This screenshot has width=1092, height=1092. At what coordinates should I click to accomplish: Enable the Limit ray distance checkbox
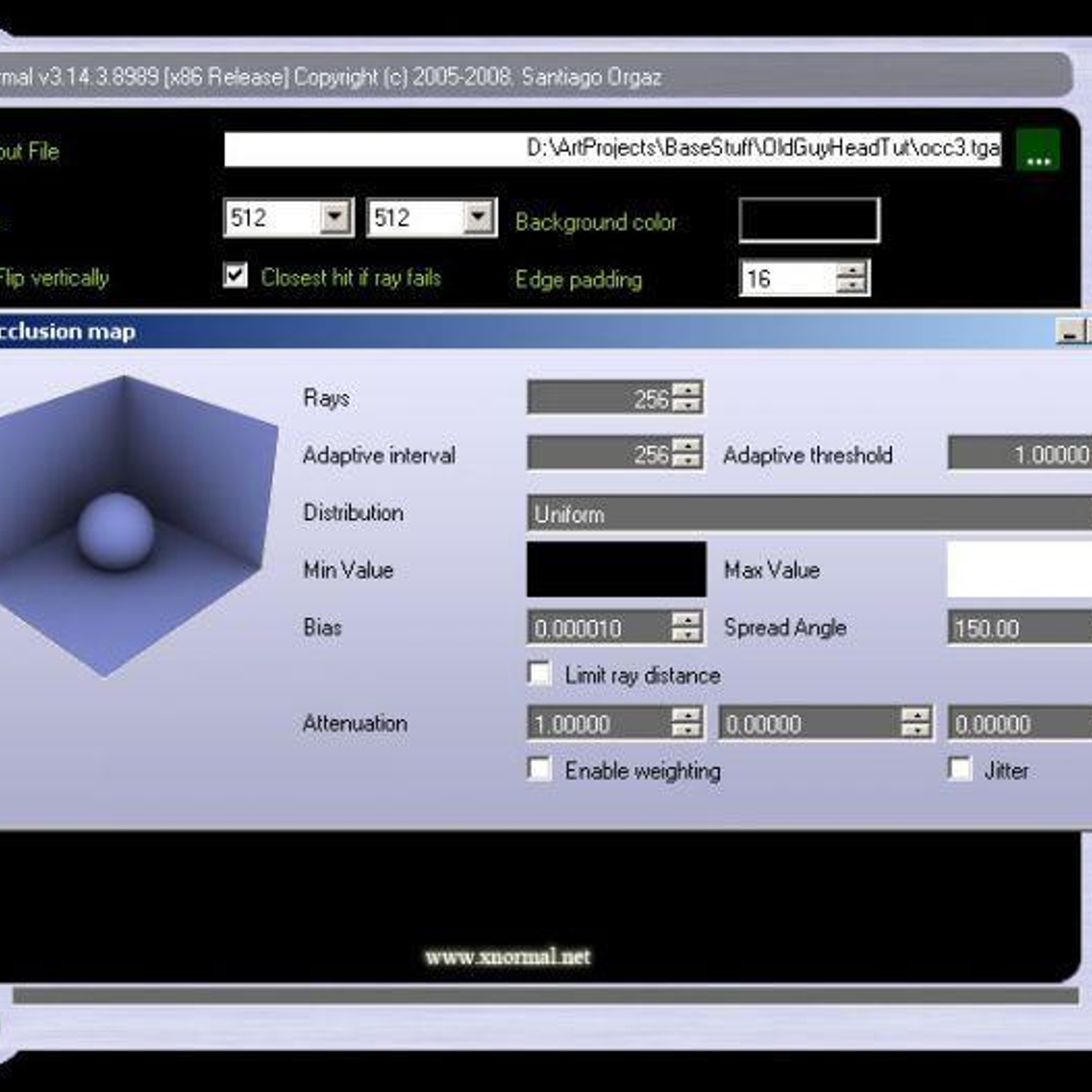(x=540, y=674)
